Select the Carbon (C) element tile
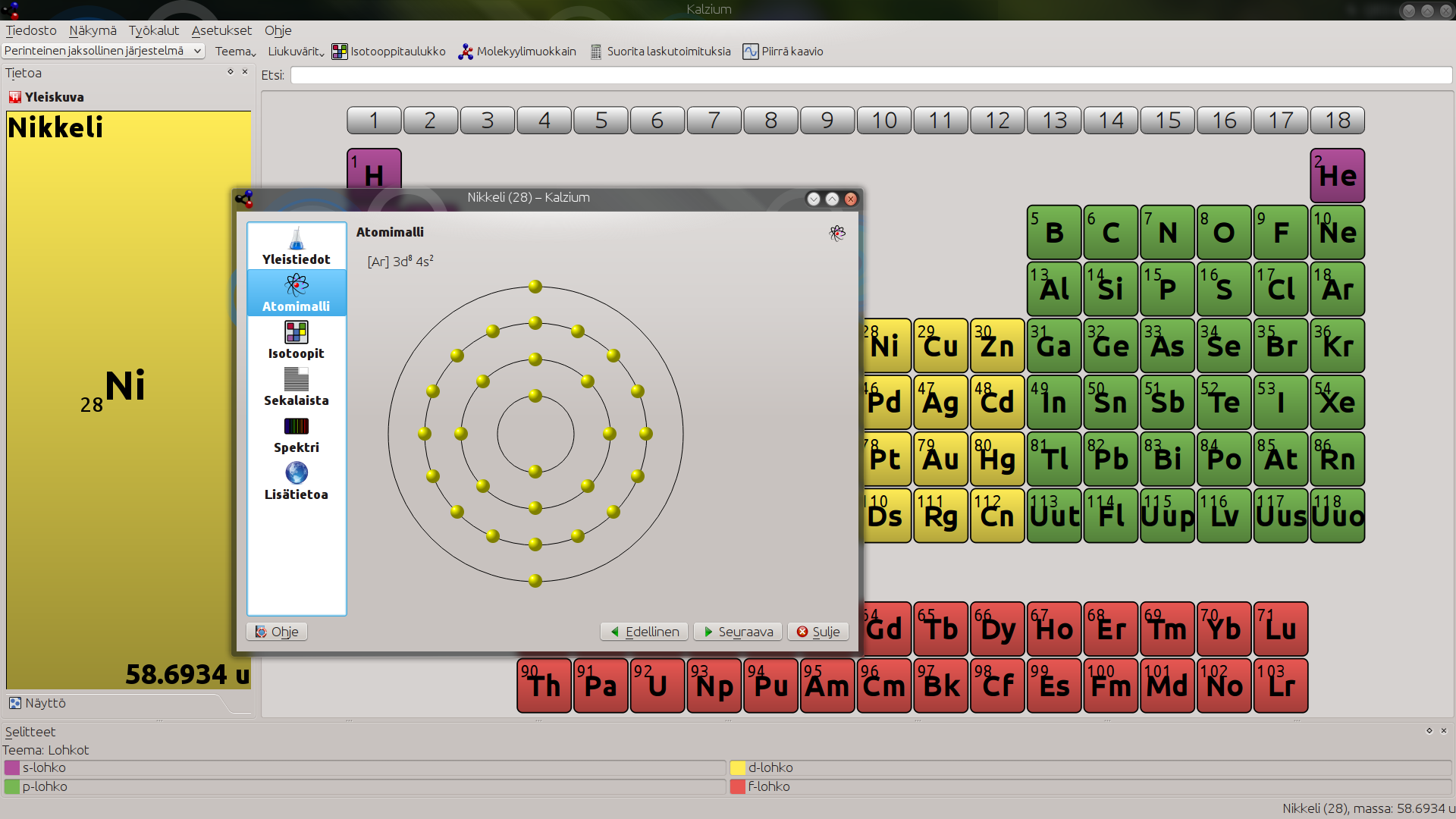Viewport: 1456px width, 819px height. pos(1111,232)
